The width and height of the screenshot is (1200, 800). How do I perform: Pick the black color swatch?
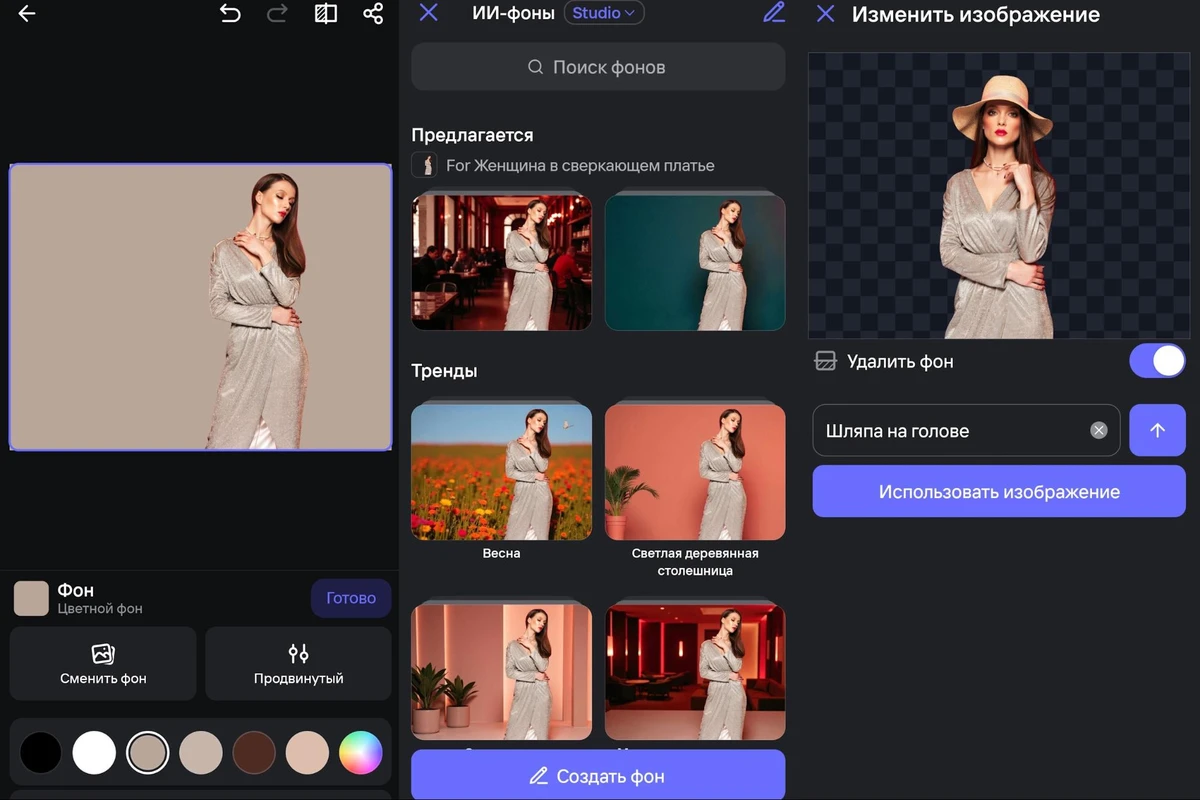(x=41, y=753)
